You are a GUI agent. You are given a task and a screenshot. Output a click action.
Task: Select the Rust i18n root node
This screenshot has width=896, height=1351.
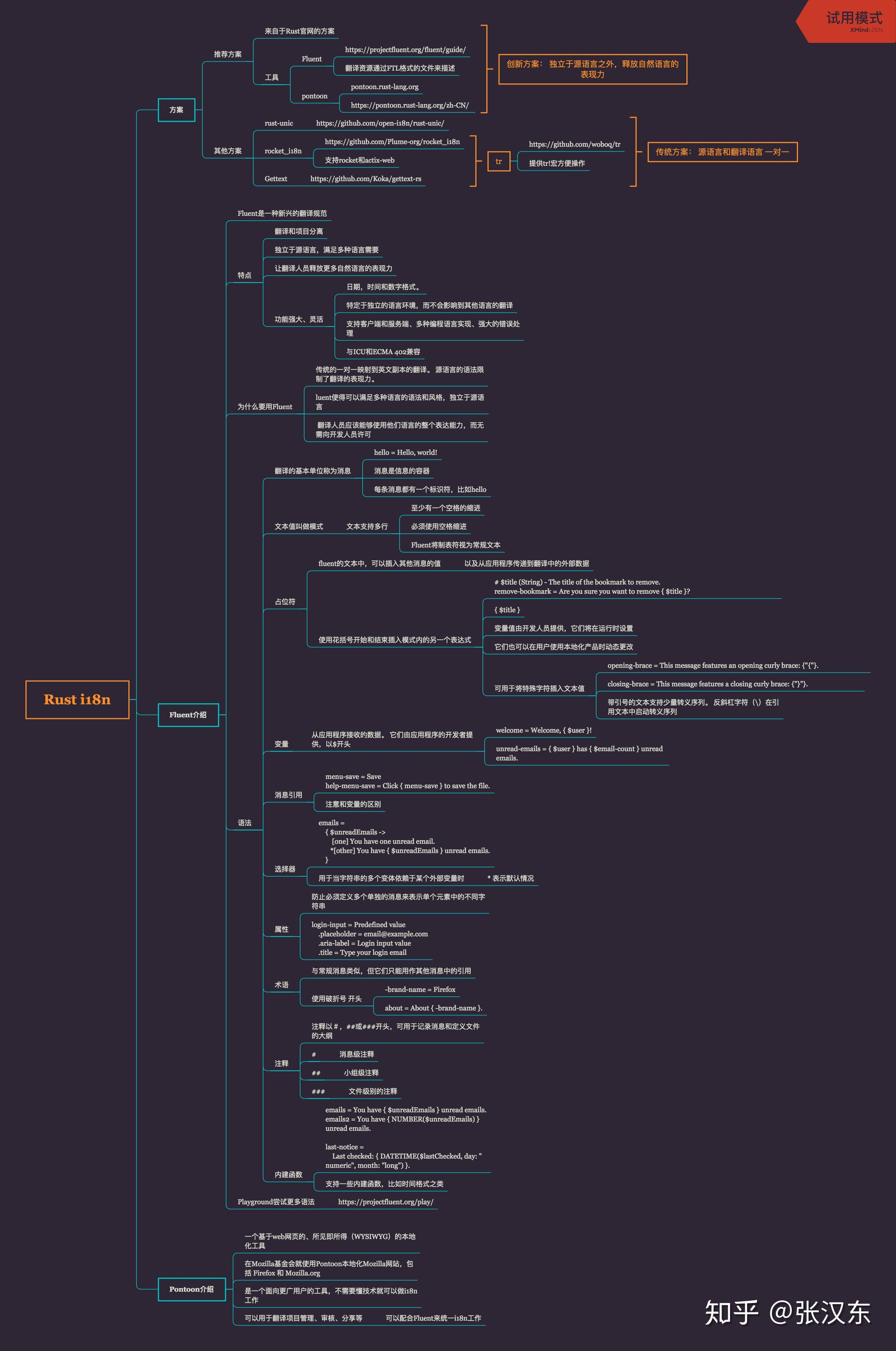click(78, 700)
